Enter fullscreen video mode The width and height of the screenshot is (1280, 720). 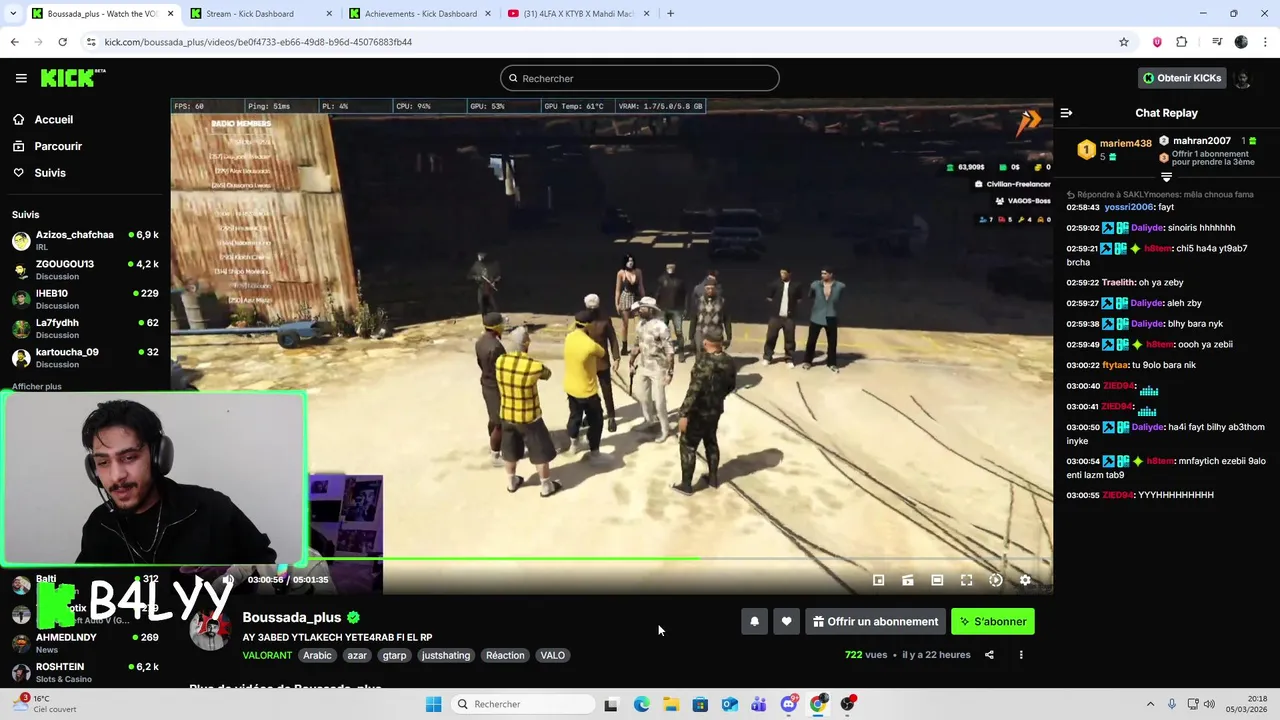(966, 580)
